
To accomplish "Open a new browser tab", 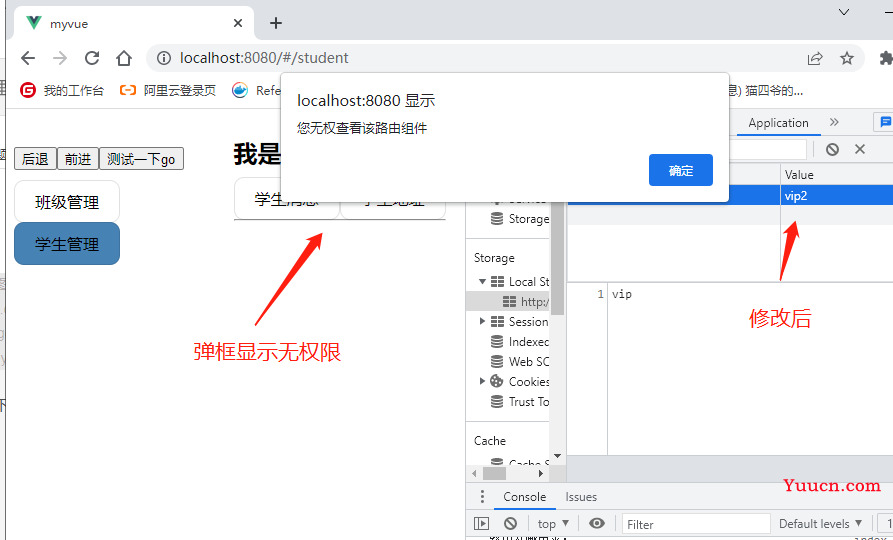I will (x=276, y=23).
